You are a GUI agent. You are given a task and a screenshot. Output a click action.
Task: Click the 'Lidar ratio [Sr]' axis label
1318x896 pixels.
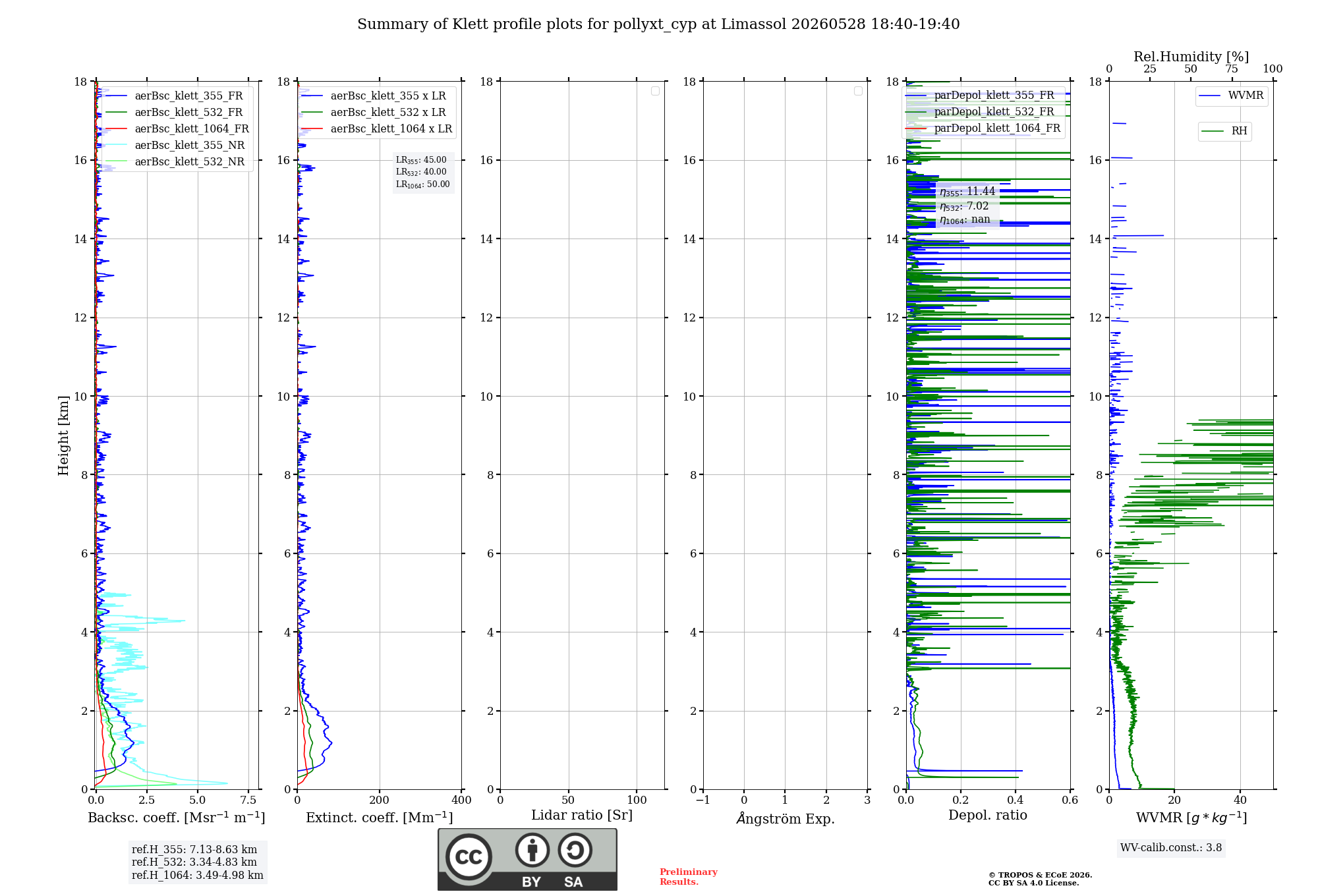point(582,816)
